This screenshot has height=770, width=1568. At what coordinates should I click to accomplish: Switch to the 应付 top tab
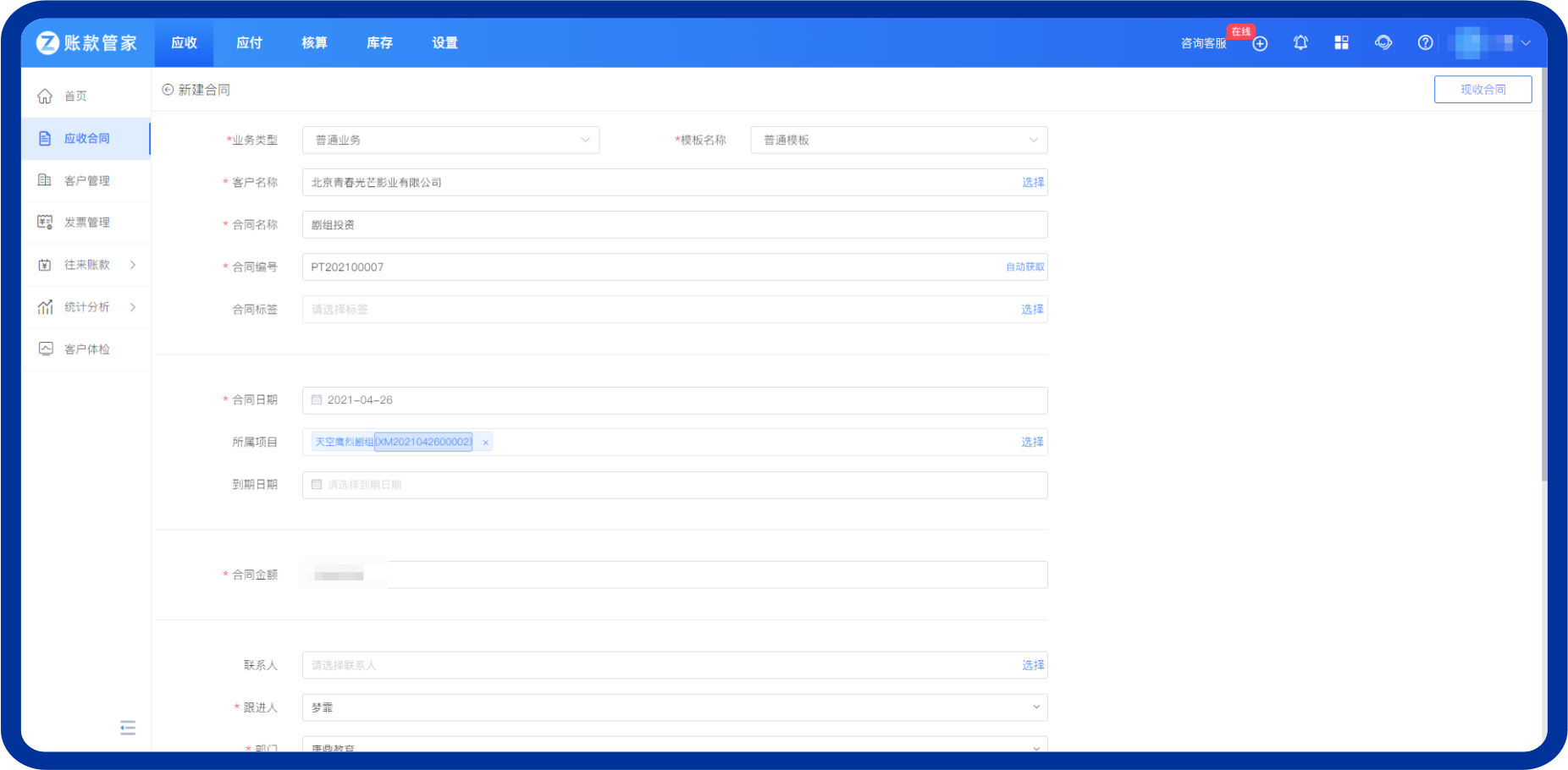point(249,42)
